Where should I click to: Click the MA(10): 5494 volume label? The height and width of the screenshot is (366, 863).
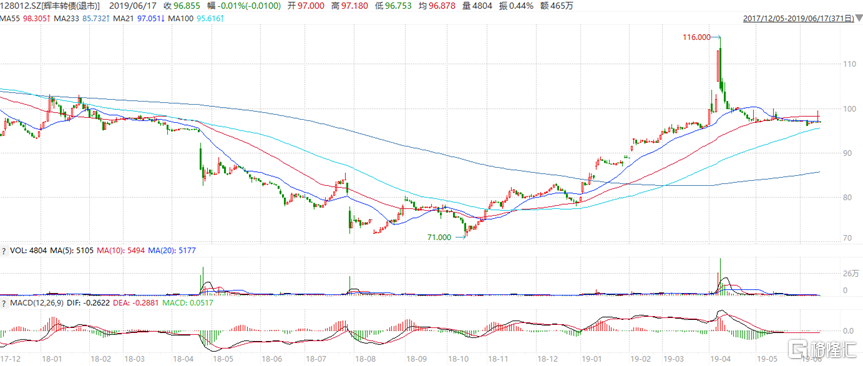(x=121, y=250)
